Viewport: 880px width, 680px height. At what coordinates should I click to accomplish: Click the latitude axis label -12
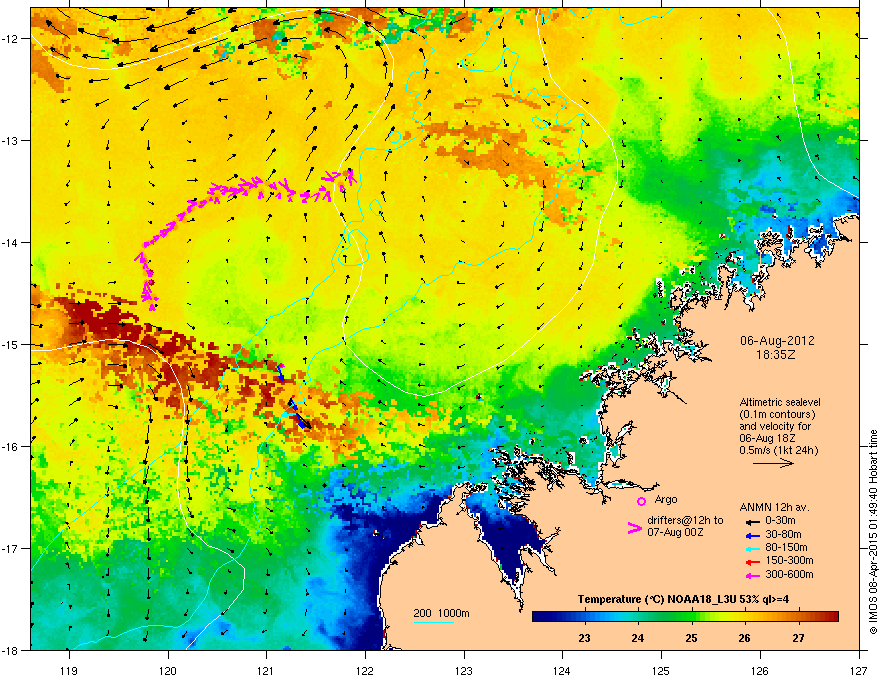coord(10,39)
